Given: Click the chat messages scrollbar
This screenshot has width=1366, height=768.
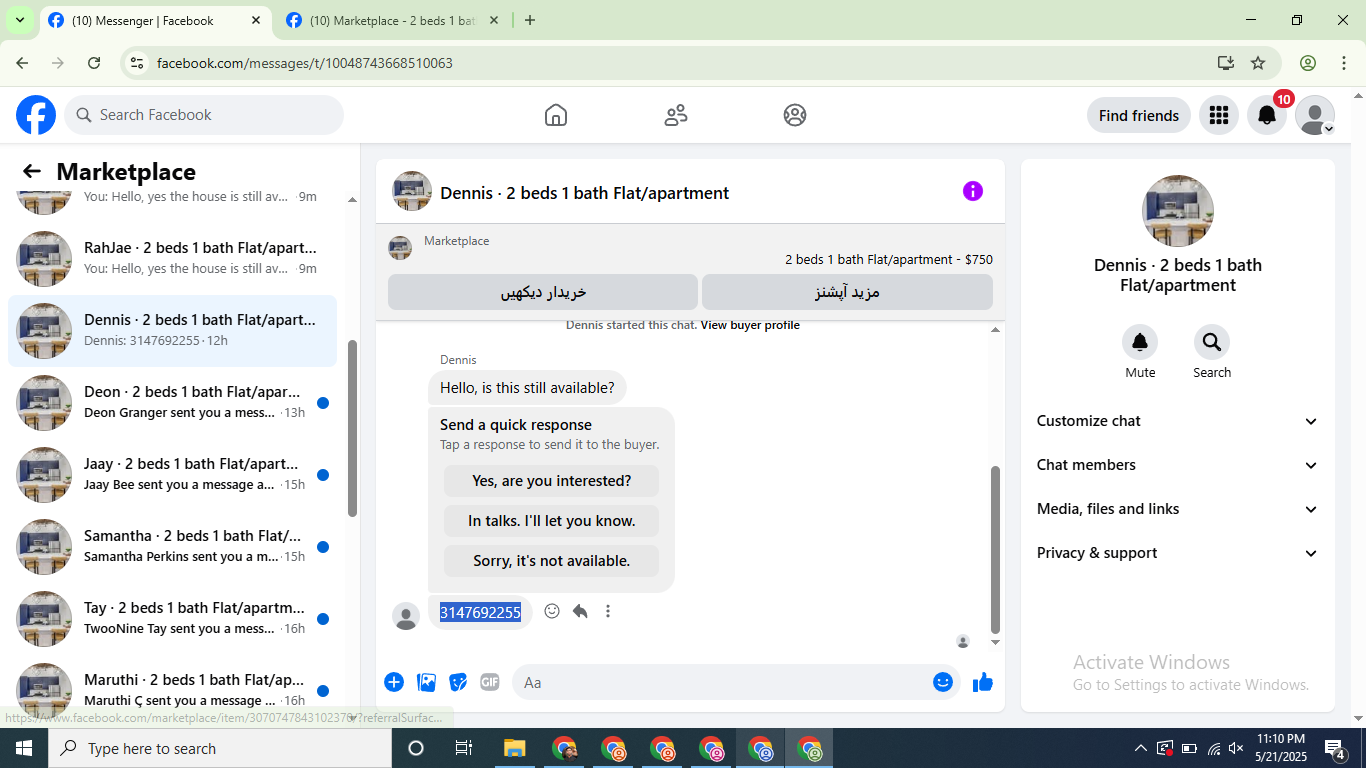Looking at the screenshot, I should pos(995,550).
